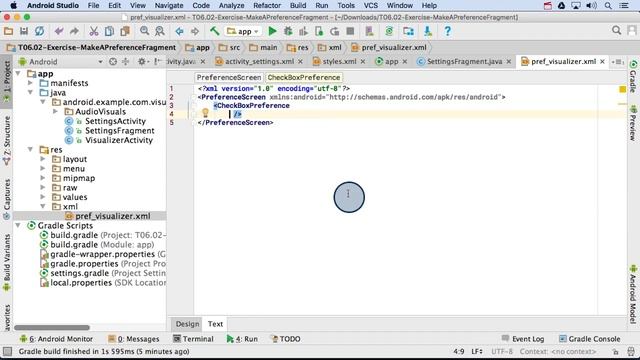The height and width of the screenshot is (360, 640).
Task: Collapse the app module tree node
Action: pos(18,73)
